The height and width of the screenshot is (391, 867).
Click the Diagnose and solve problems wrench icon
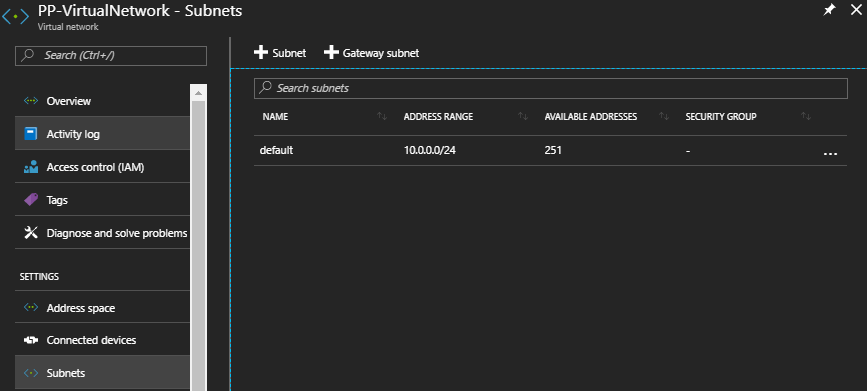[30, 233]
